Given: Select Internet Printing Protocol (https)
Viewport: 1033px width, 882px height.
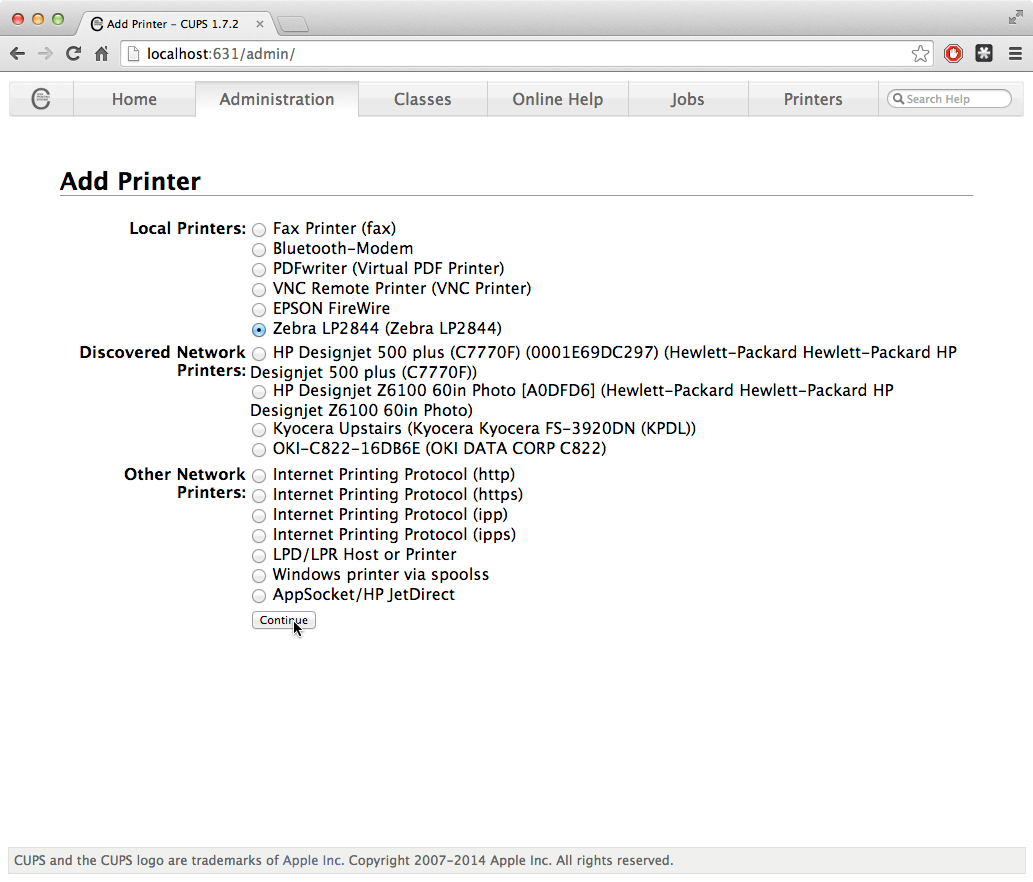Looking at the screenshot, I should tap(259, 495).
